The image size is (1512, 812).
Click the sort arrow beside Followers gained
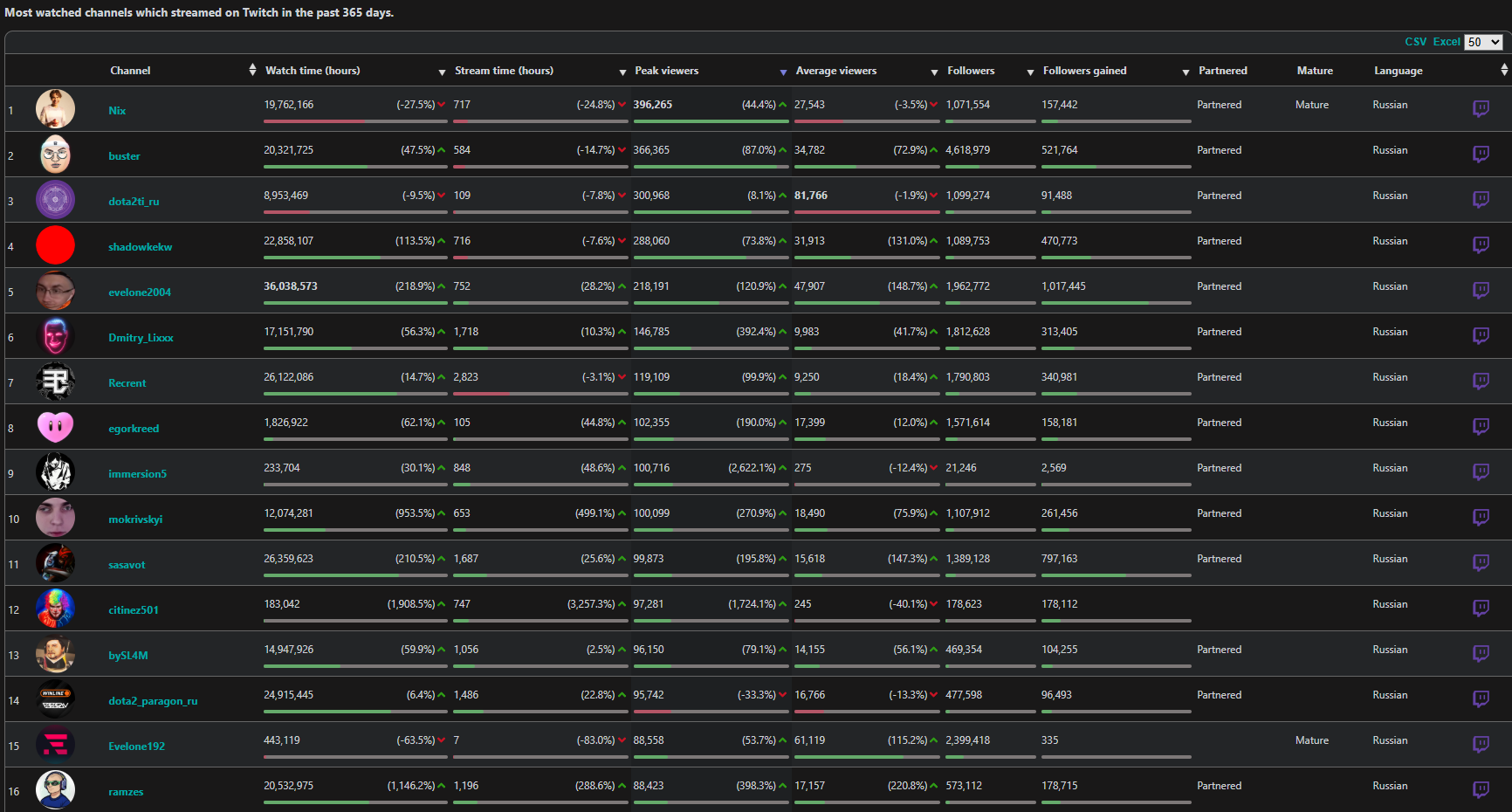click(x=1186, y=72)
